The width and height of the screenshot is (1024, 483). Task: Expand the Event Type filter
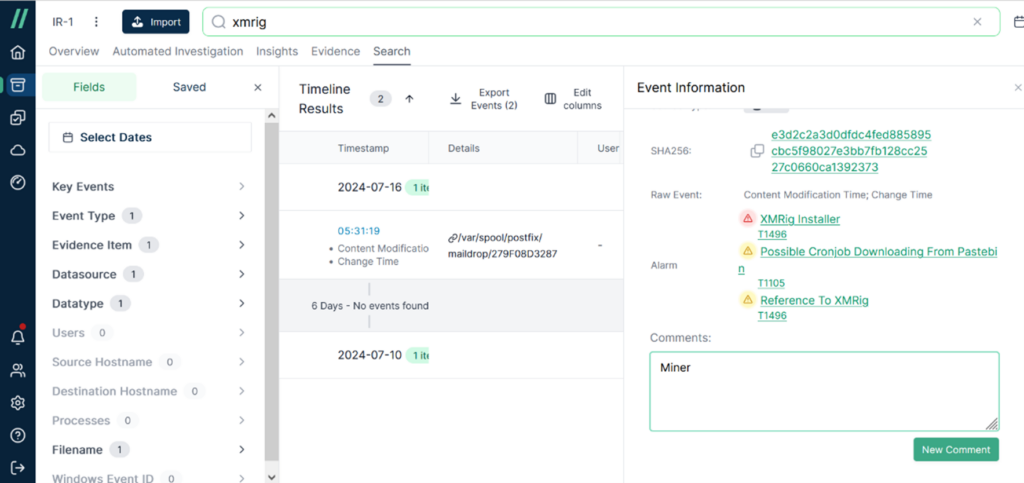242,216
